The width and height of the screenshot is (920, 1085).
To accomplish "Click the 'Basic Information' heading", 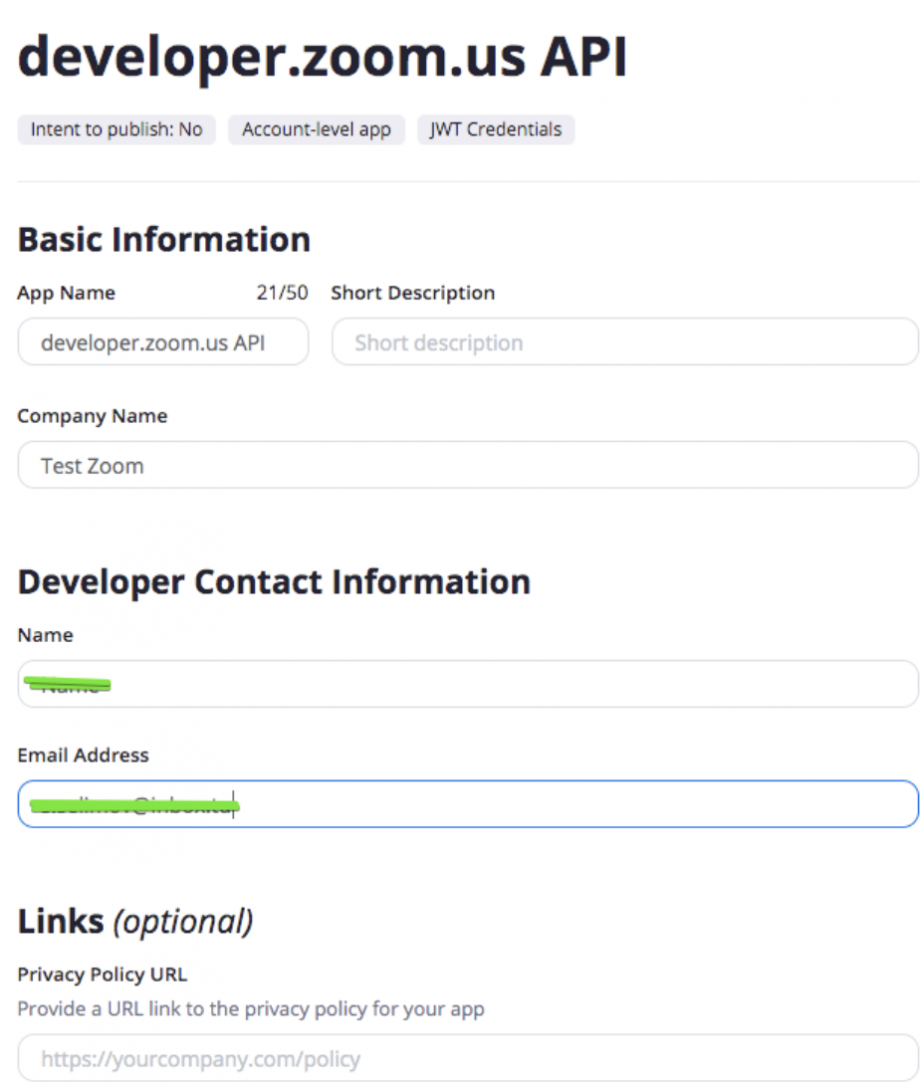I will pyautogui.click(x=164, y=240).
